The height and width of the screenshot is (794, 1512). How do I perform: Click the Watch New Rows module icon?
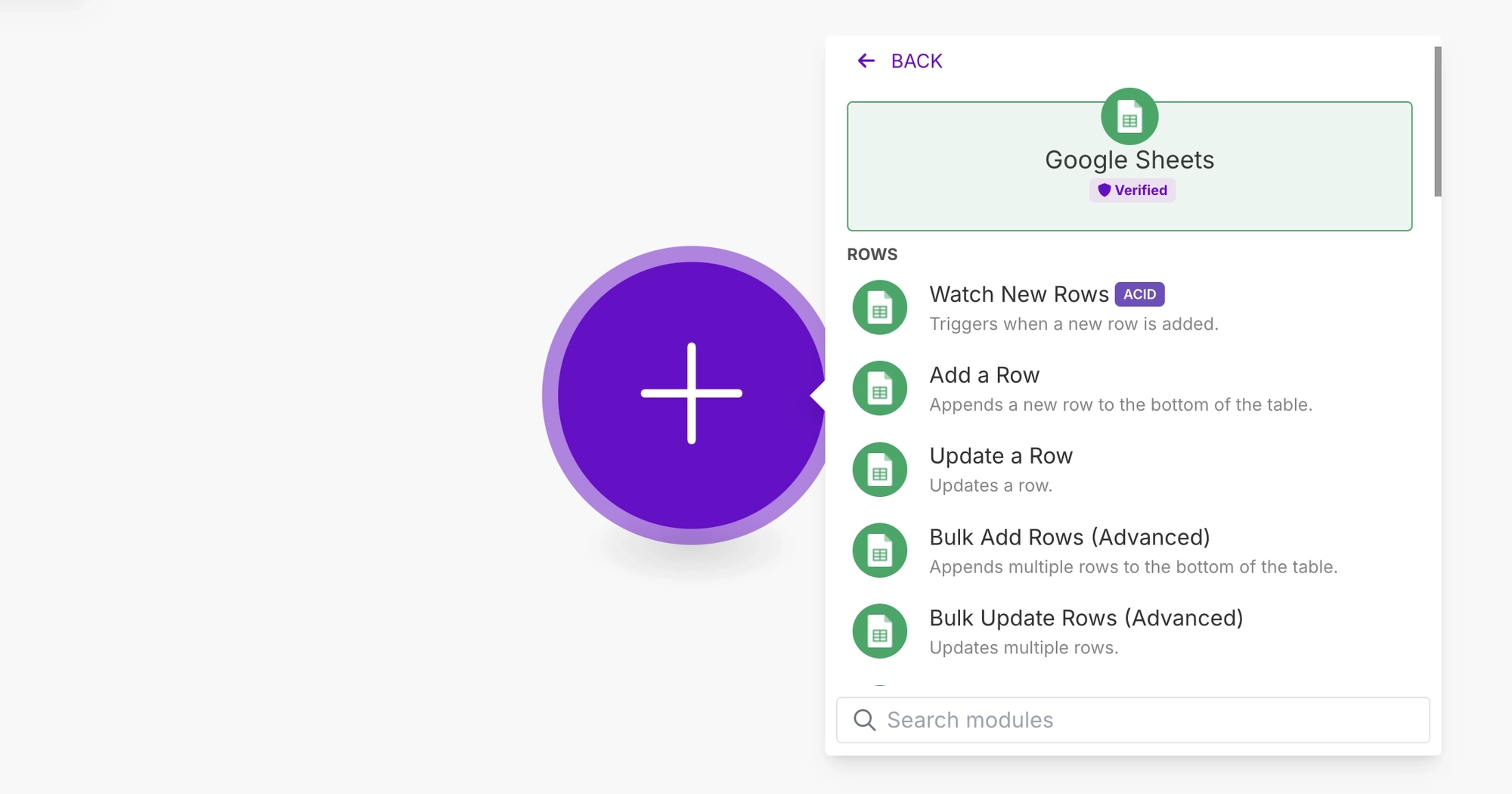tap(879, 308)
